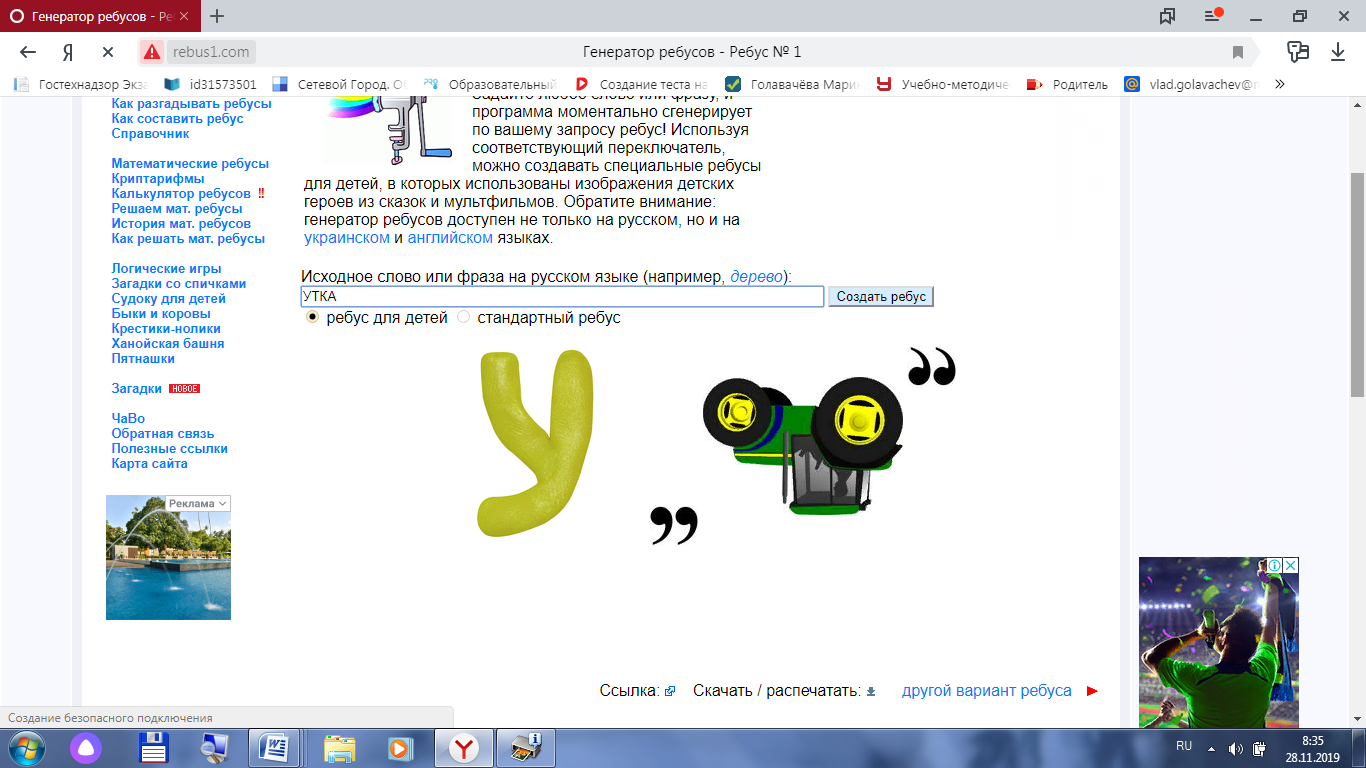The image size is (1366, 768).
Task: Open Yandex home via the Я icon
Action: pos(68,52)
